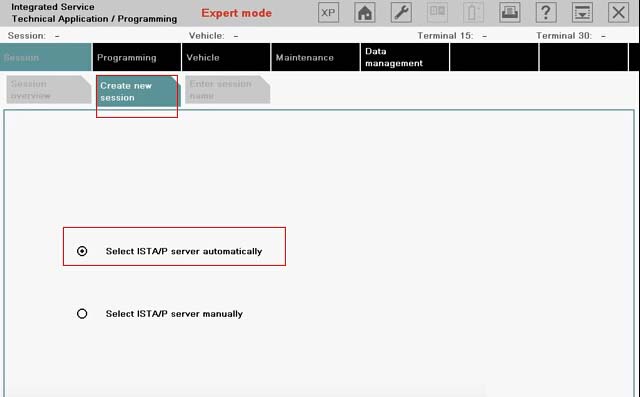Screen dimensions: 640x397
Task: Click the greyed-out dual-page icon
Action: click(x=437, y=13)
